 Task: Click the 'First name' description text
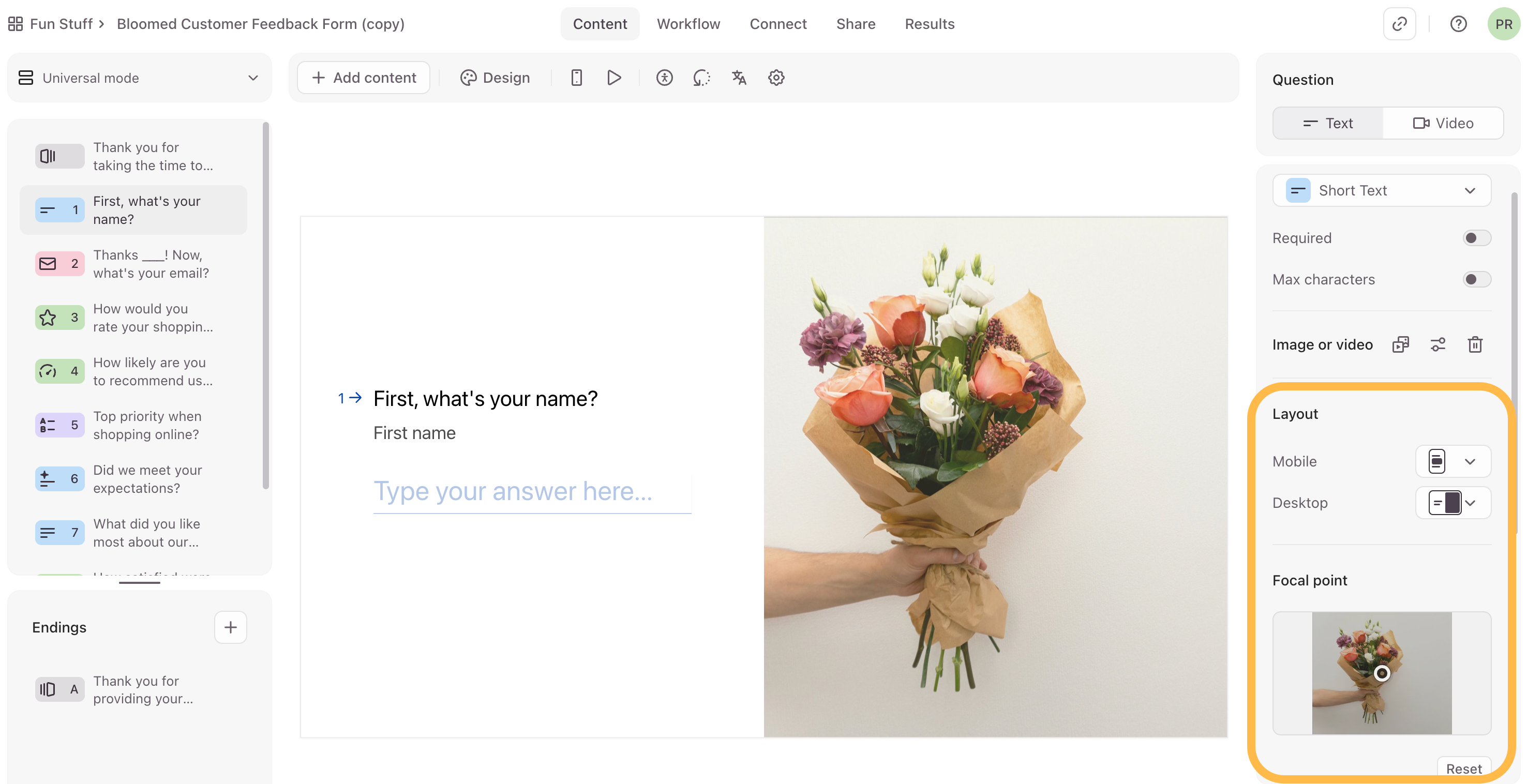(414, 433)
